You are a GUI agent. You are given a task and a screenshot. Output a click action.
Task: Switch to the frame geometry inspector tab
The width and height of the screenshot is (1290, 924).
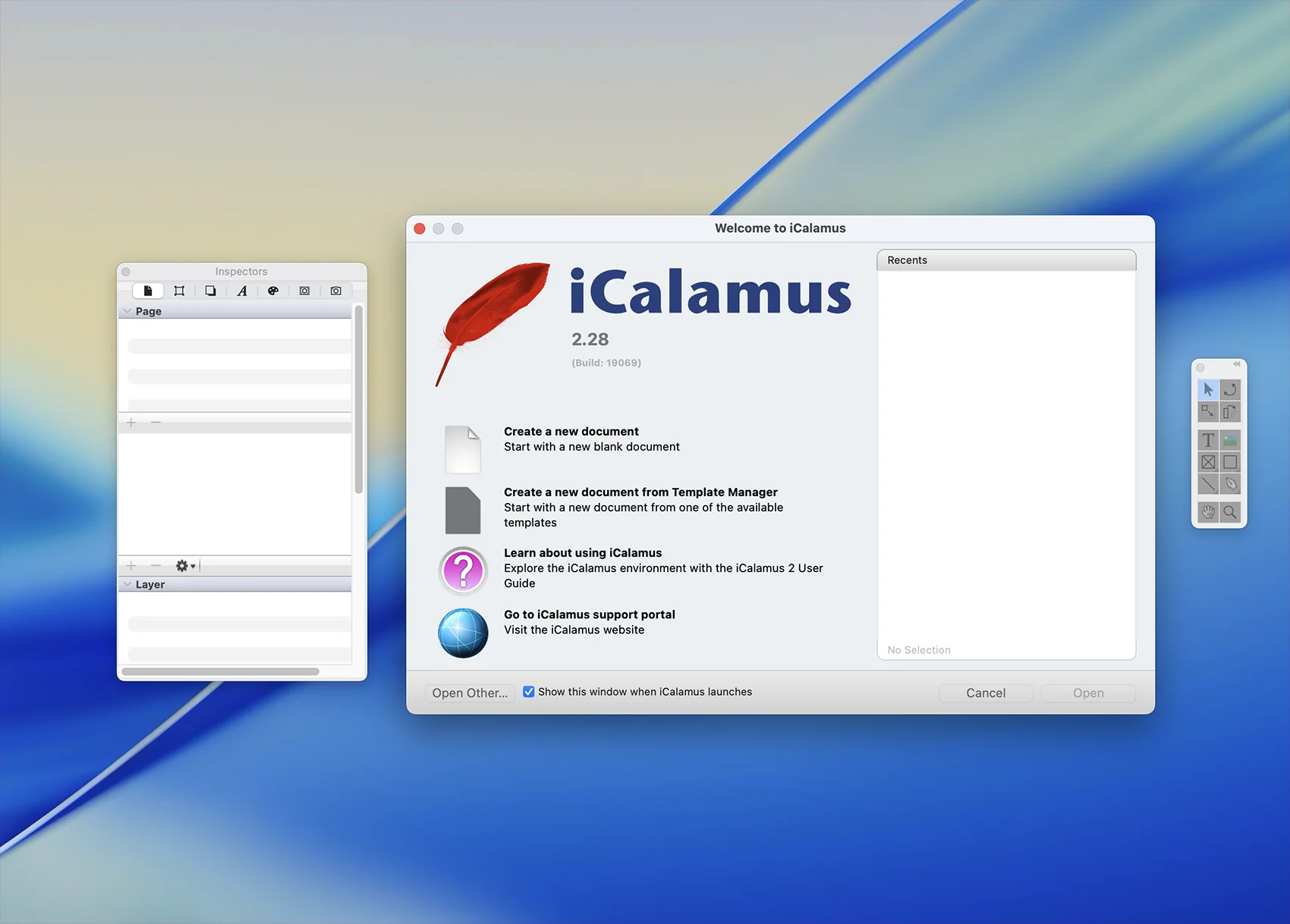[179, 291]
